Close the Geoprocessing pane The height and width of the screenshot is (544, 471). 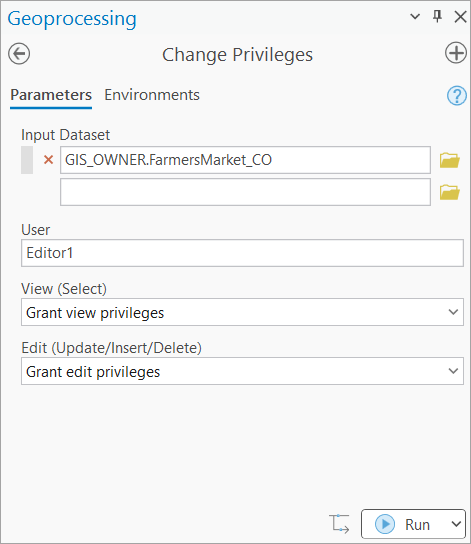coord(460,17)
